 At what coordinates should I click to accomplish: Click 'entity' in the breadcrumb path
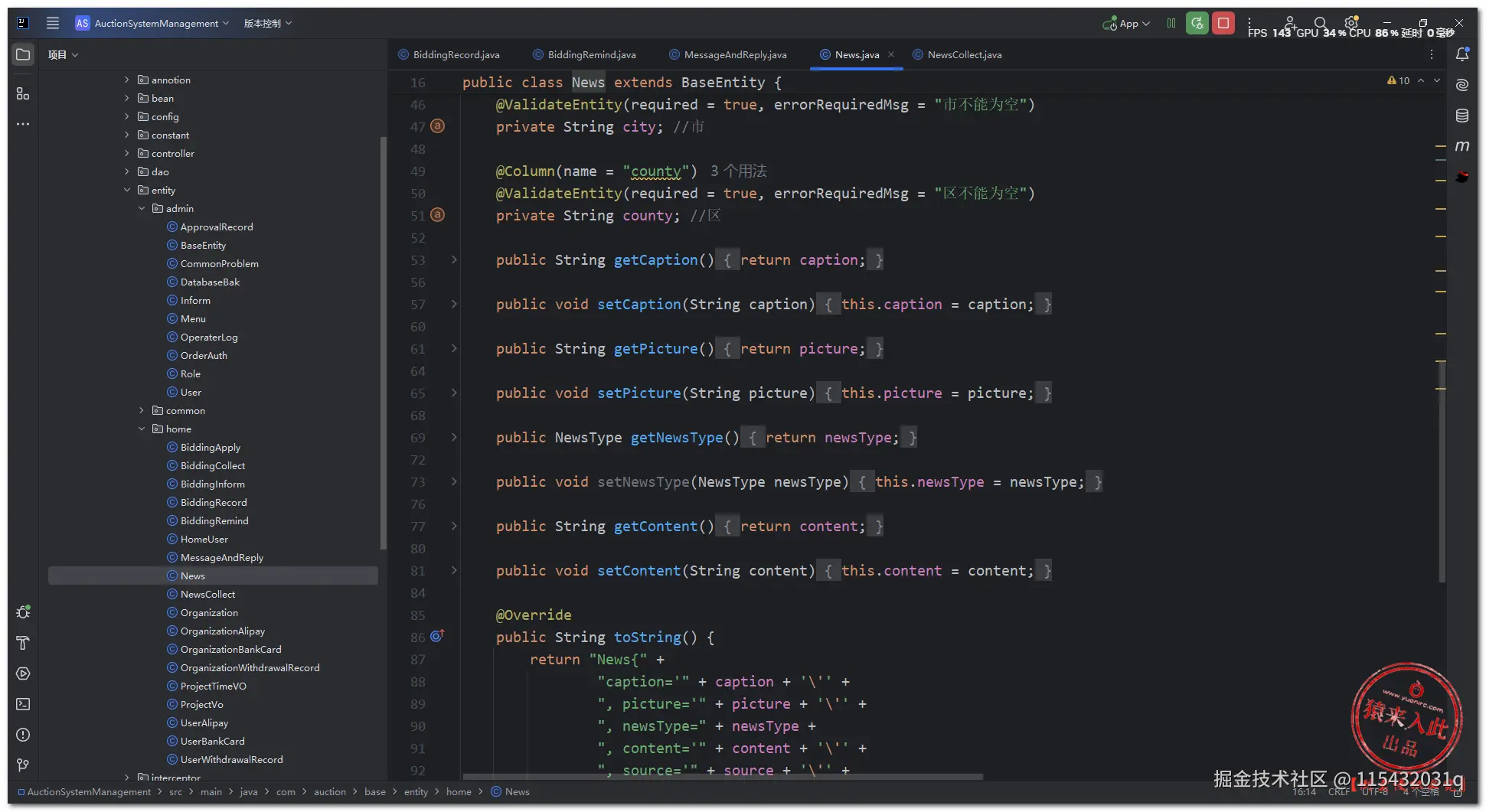point(416,791)
